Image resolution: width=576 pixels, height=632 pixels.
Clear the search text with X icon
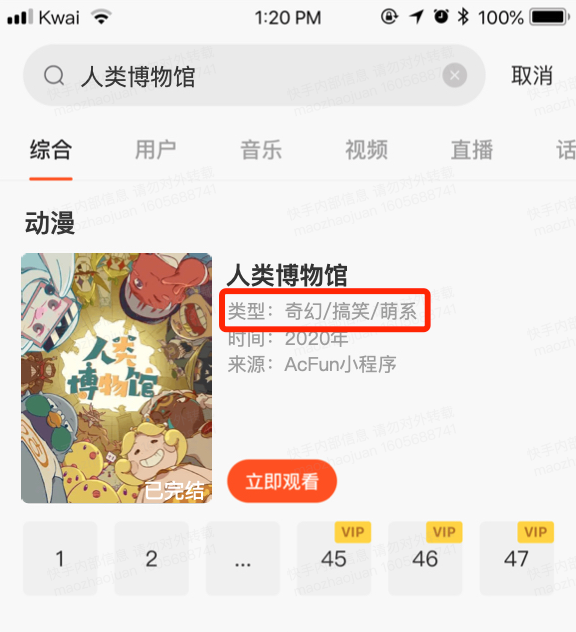click(455, 75)
